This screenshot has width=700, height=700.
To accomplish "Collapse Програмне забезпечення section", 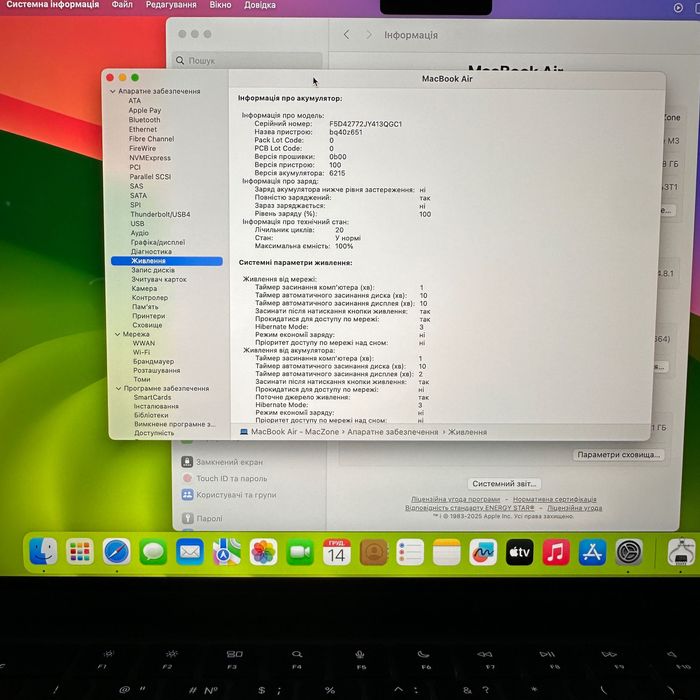I will [118, 388].
